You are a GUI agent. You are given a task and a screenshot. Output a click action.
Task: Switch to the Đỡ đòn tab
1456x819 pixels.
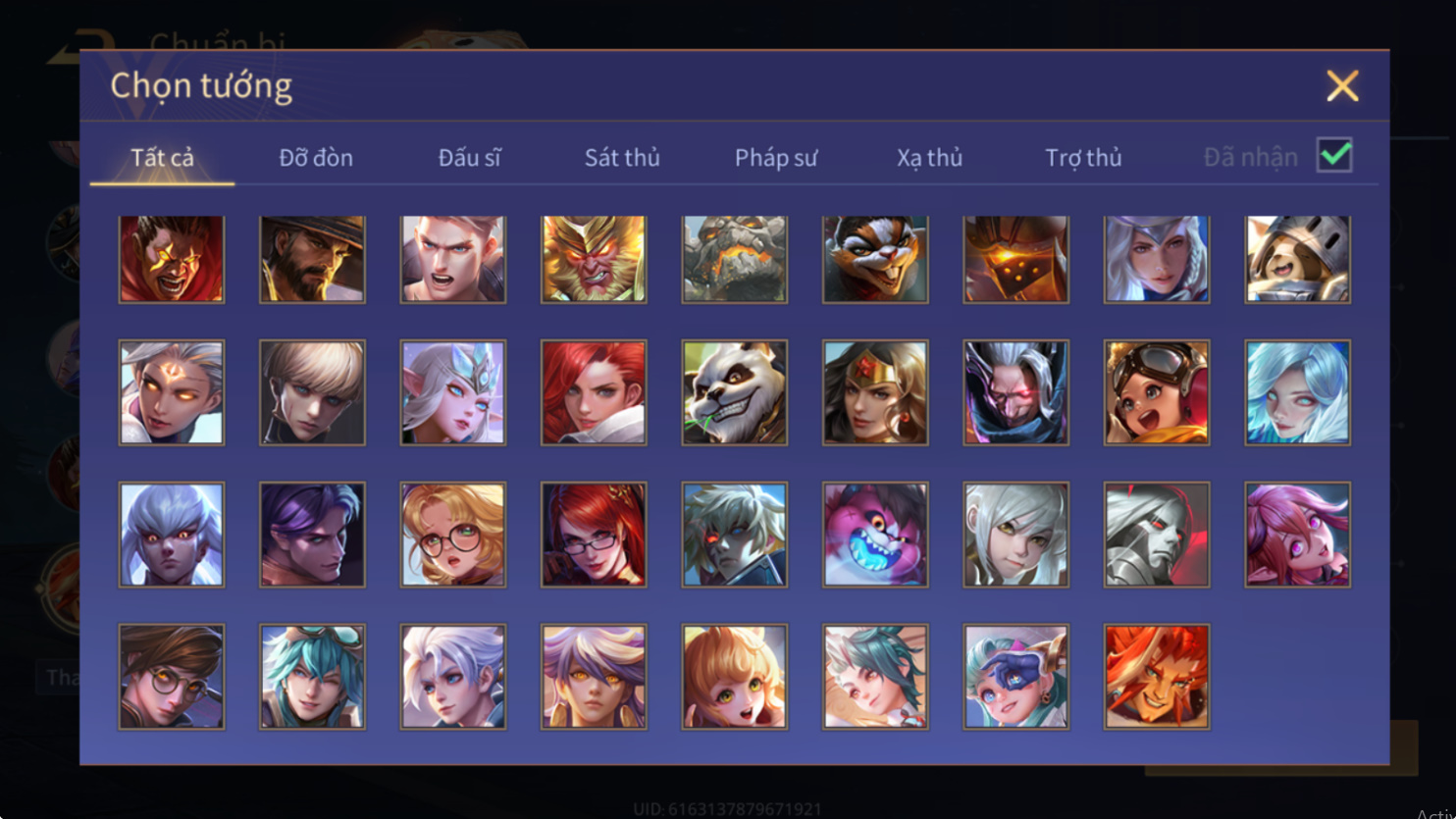(x=316, y=157)
